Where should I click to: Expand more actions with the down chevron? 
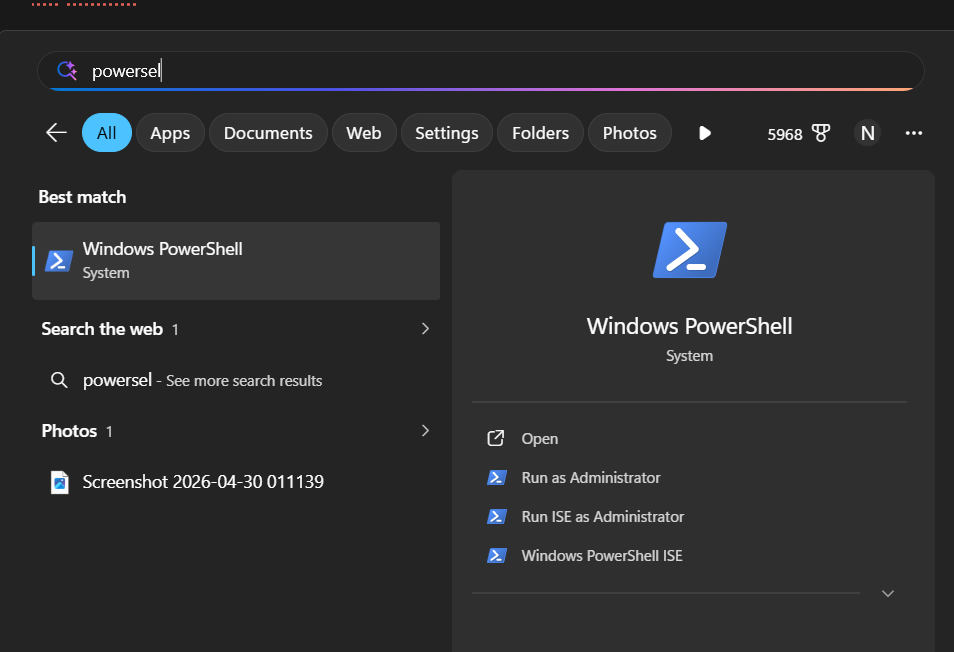point(888,593)
